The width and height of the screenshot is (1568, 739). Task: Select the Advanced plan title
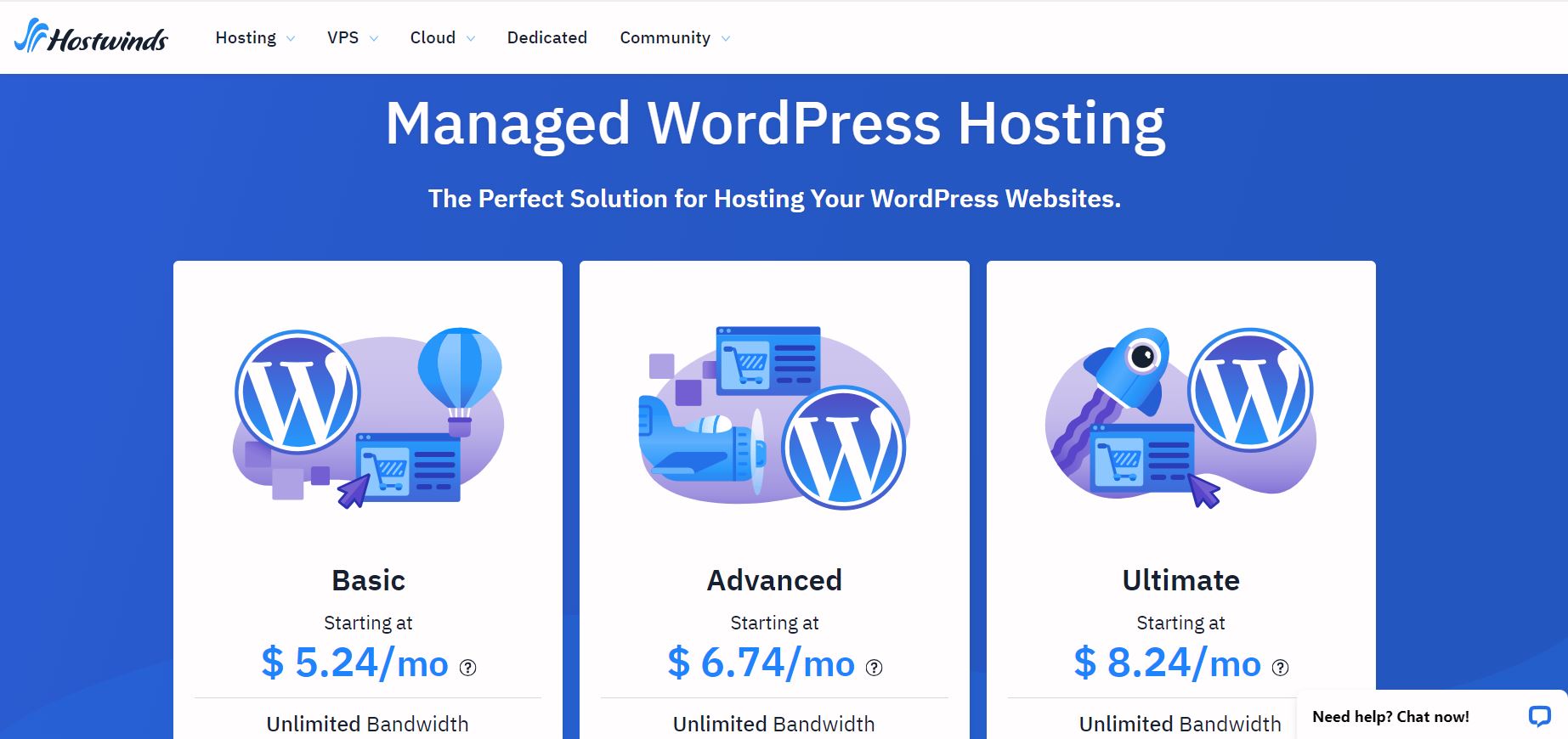coord(774,580)
